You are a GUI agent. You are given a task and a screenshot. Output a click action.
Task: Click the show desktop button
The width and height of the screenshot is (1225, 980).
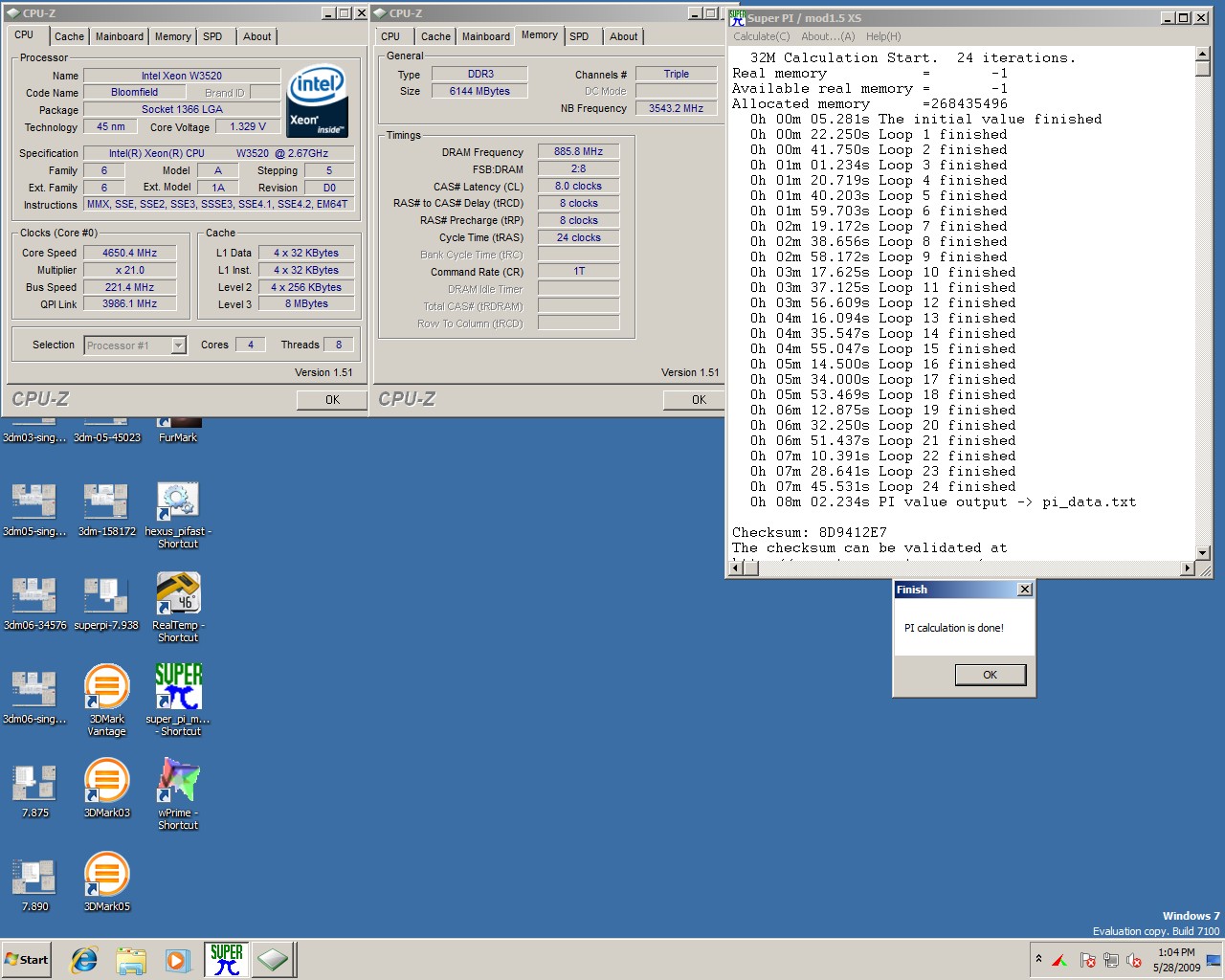[x=1214, y=960]
